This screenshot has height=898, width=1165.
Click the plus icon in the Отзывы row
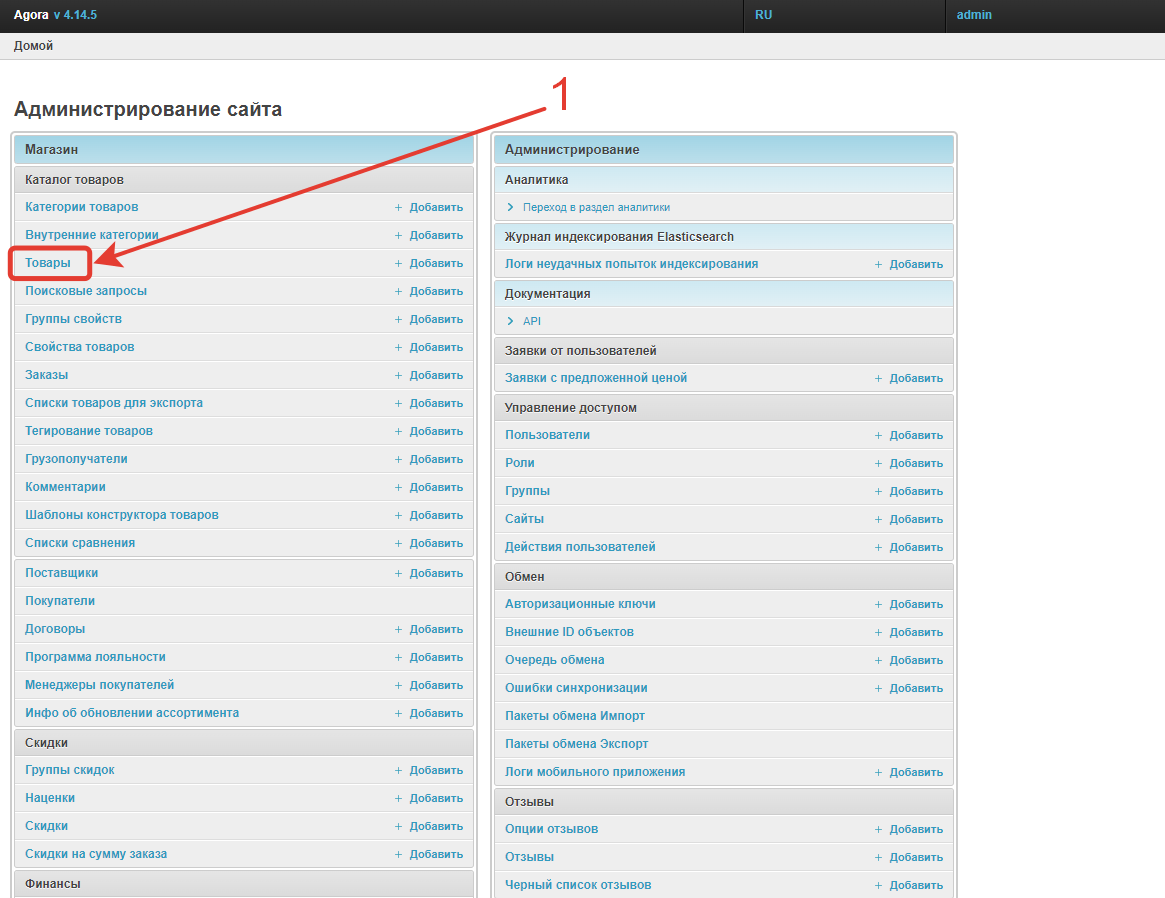[x=878, y=858]
